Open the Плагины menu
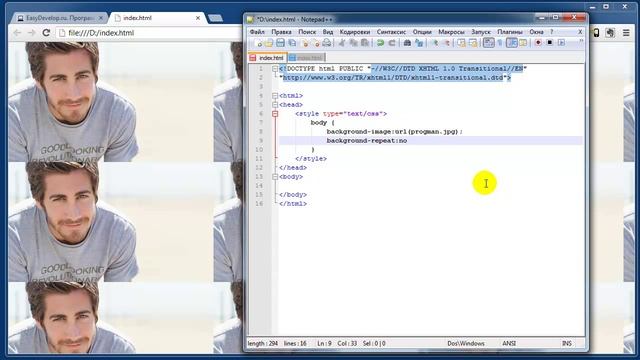Image resolution: width=640 pixels, height=360 pixels. (509, 32)
